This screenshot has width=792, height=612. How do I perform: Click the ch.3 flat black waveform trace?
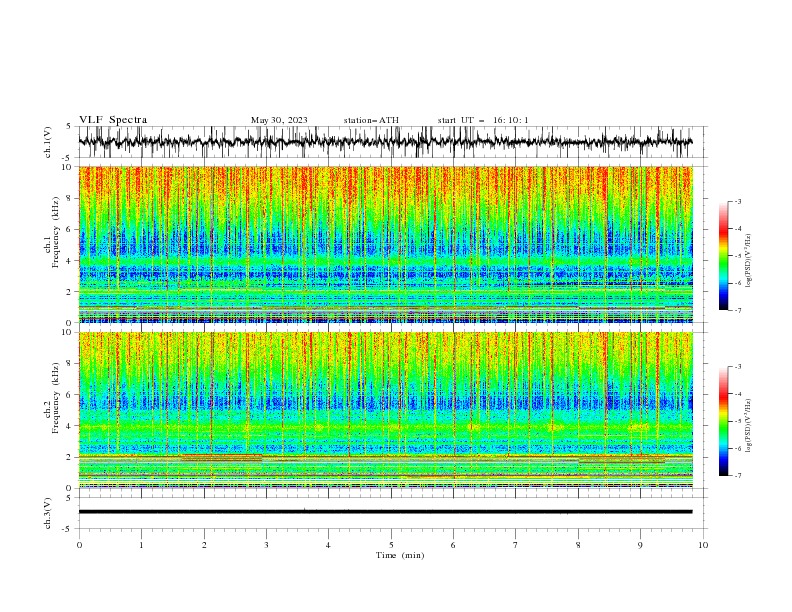point(385,512)
